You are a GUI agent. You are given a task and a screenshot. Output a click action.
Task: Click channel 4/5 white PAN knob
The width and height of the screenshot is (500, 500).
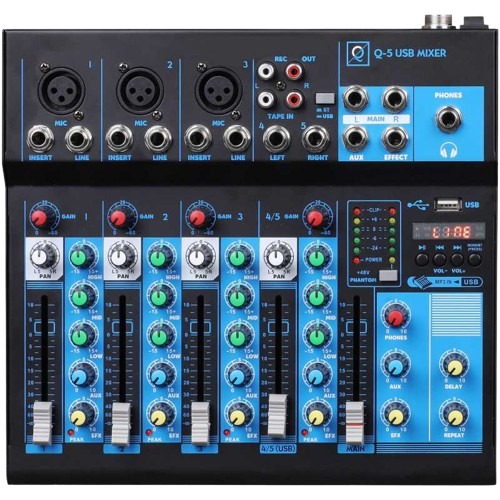276,257
